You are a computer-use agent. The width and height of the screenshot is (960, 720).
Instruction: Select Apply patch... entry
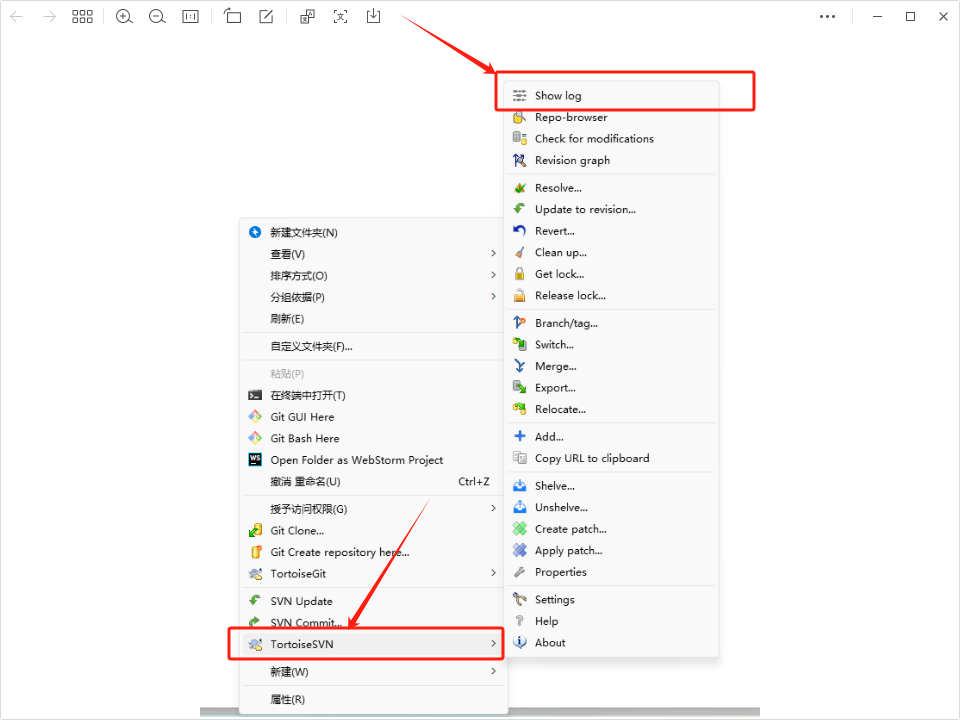[x=612, y=550]
